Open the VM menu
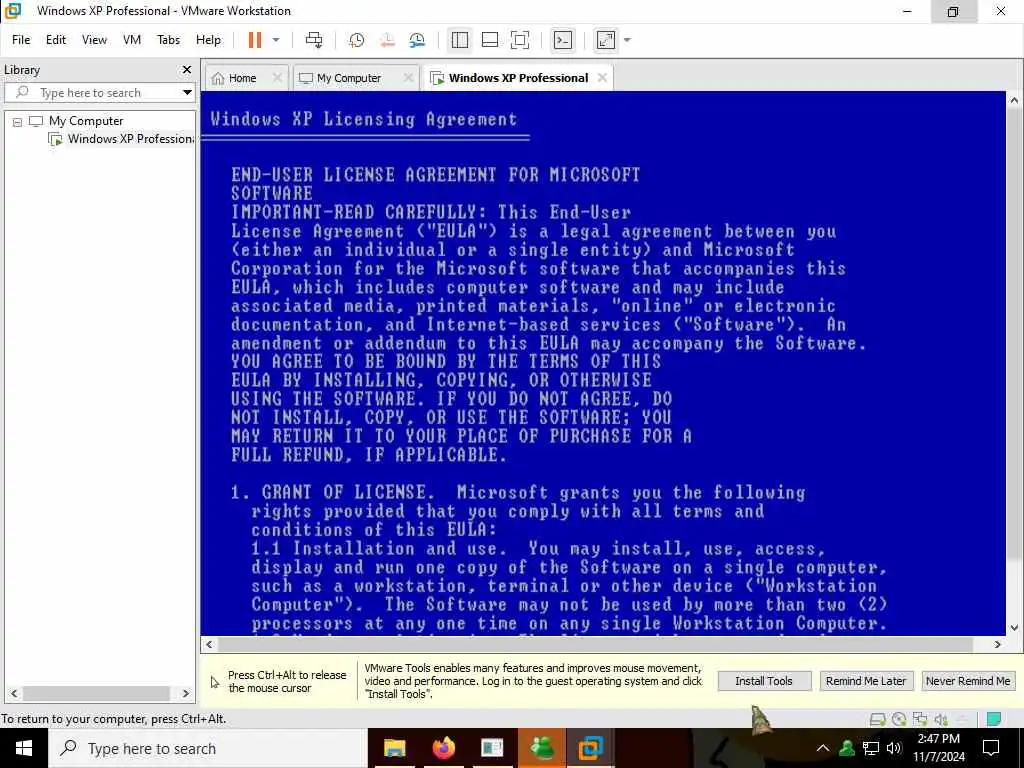The width and height of the screenshot is (1024, 768). click(132, 40)
